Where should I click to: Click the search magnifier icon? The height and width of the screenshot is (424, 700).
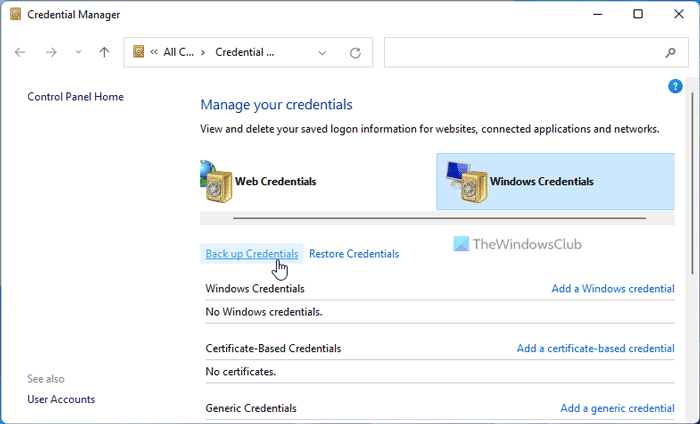coord(670,53)
